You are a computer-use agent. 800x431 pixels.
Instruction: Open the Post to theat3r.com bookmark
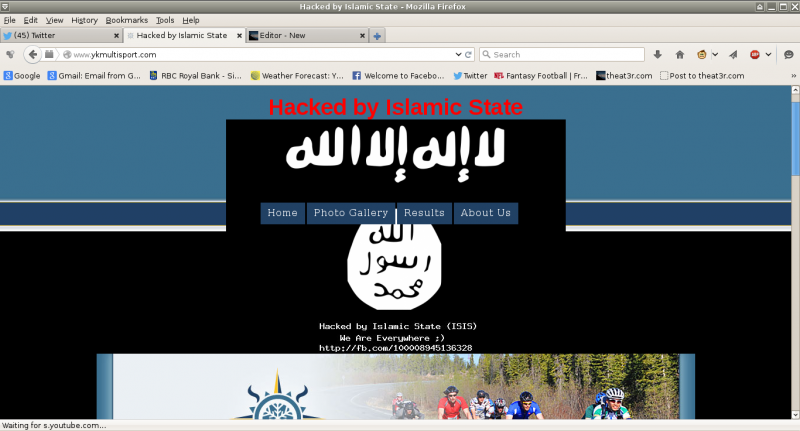tap(702, 75)
